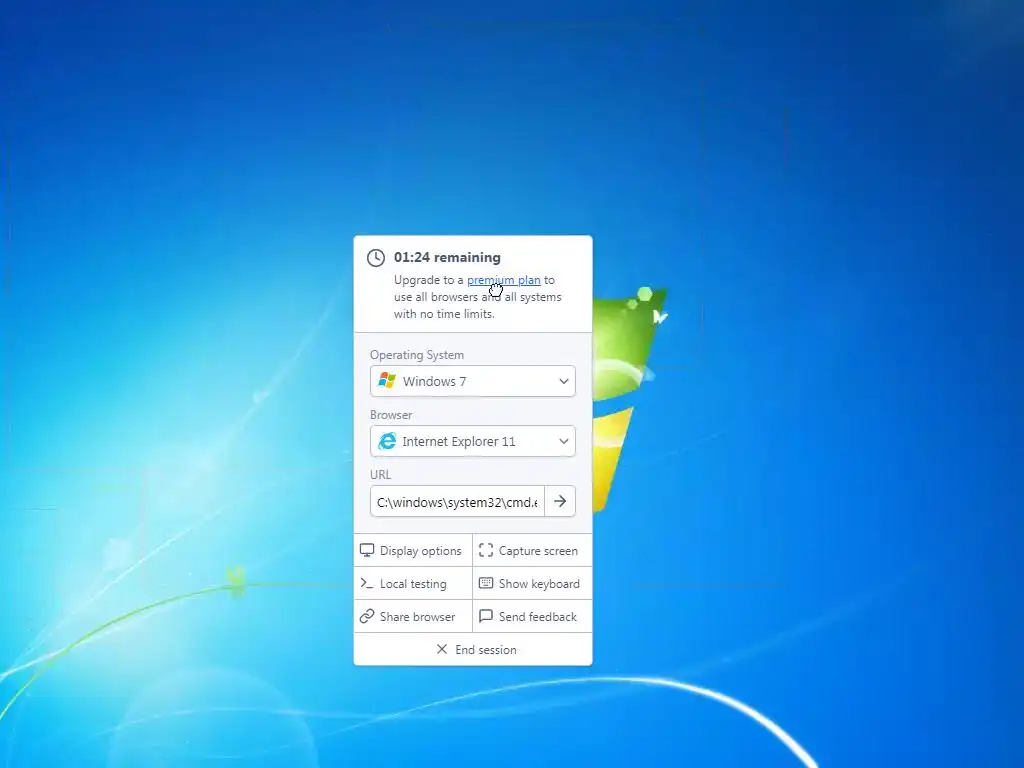The height and width of the screenshot is (768, 1024).
Task: Click Capture screen label
Action: (538, 551)
